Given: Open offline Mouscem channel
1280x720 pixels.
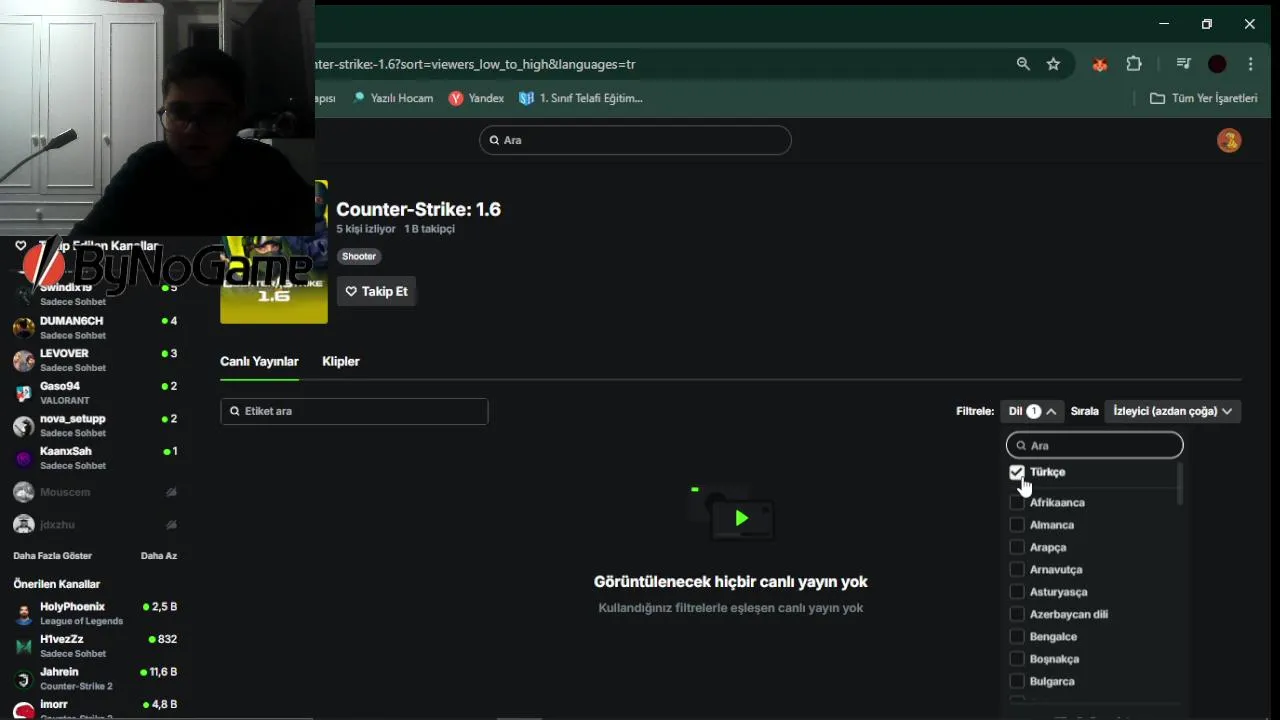Looking at the screenshot, I should coord(95,492).
